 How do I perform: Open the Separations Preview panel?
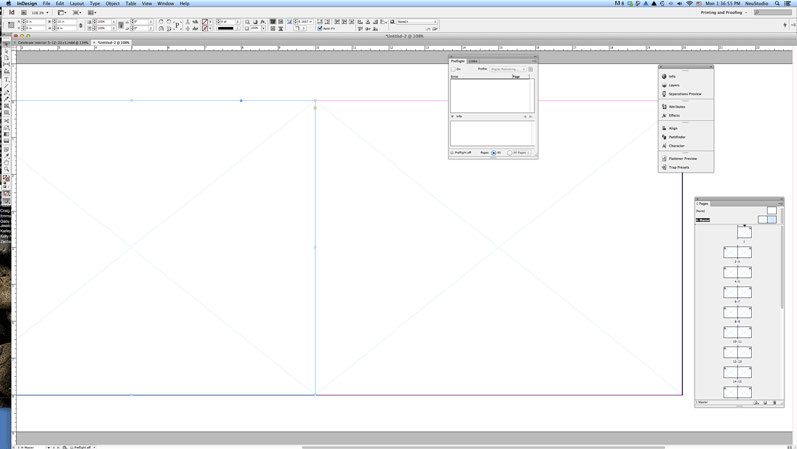click(685, 94)
